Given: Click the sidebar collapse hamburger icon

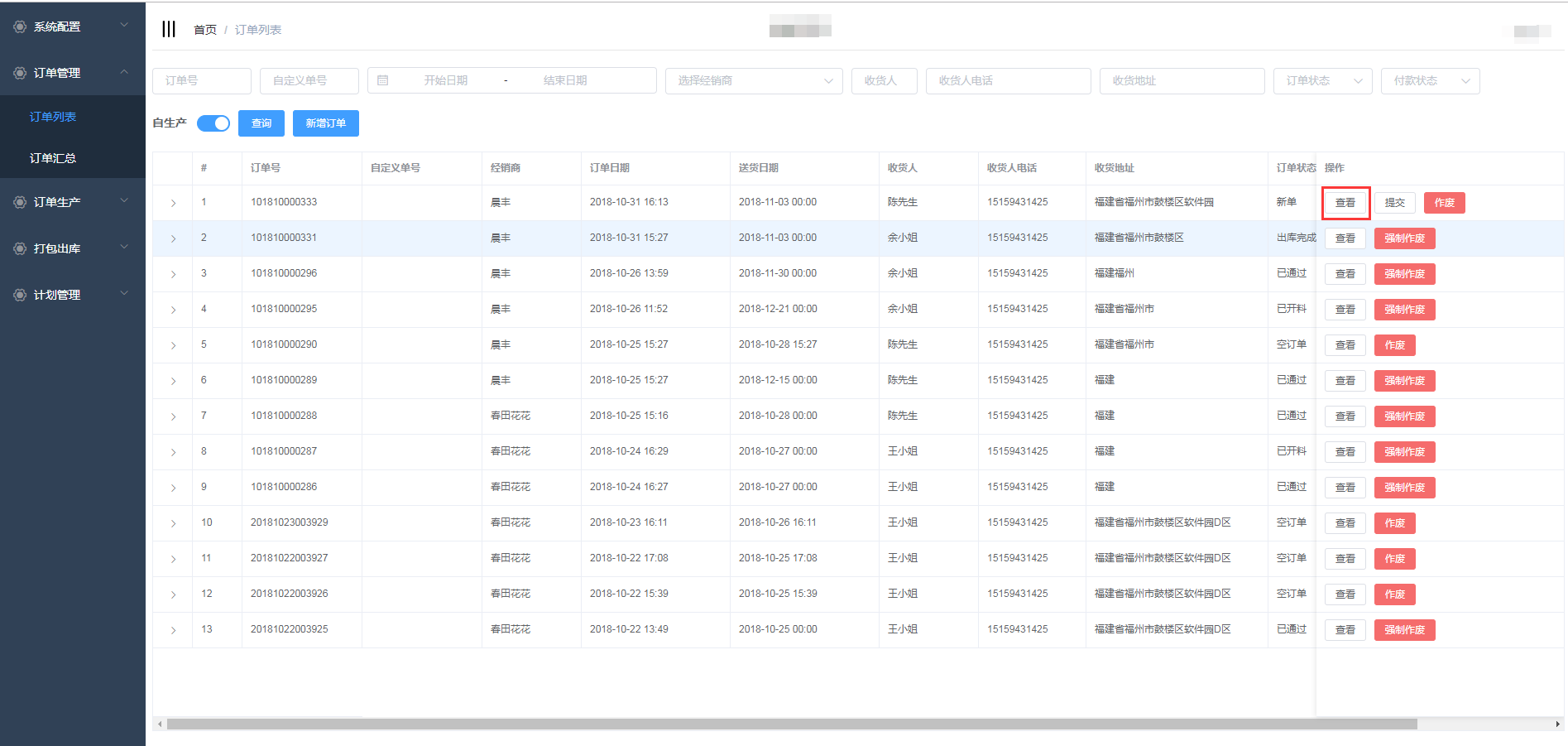Looking at the screenshot, I should (x=169, y=29).
